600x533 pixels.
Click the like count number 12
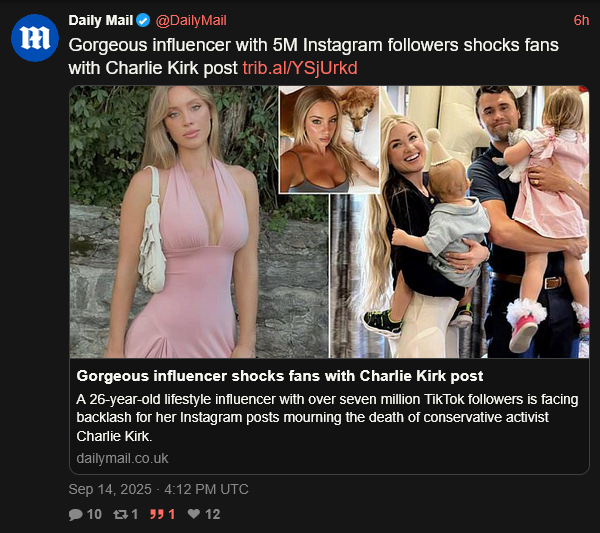213,514
